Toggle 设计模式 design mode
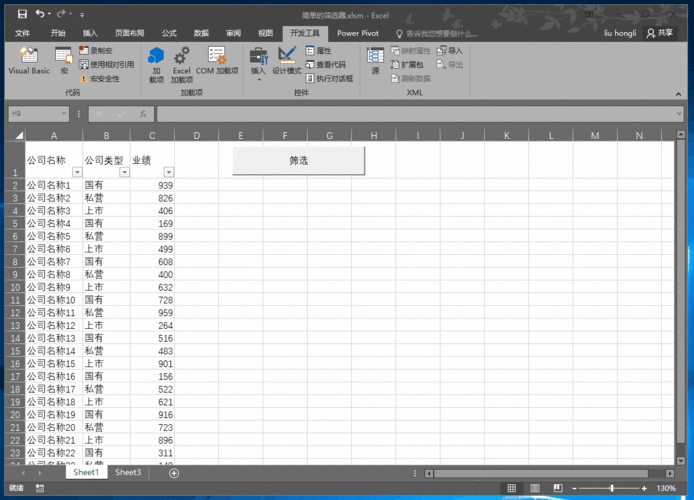The width and height of the screenshot is (694, 500). [287, 62]
